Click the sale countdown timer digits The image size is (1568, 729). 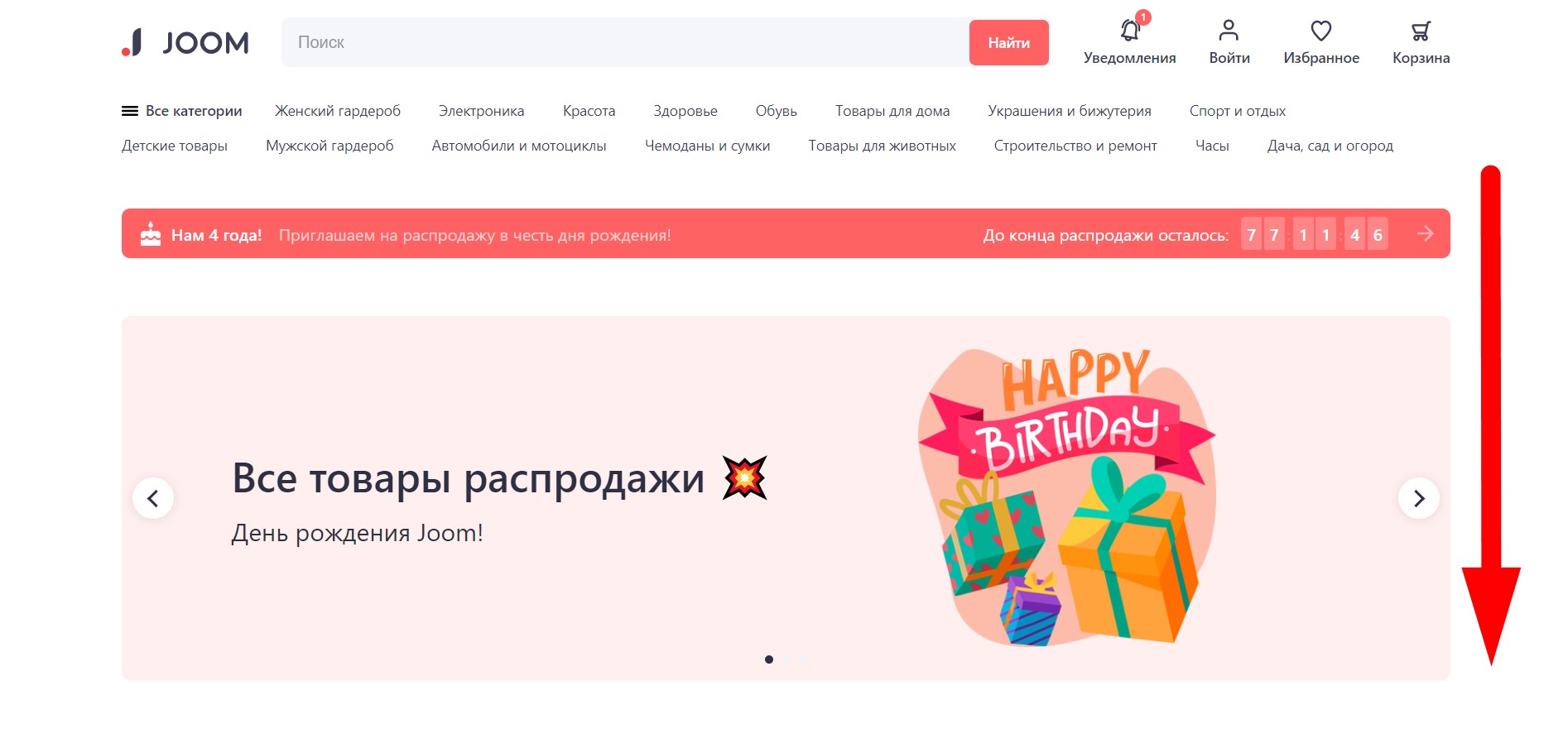[1315, 234]
